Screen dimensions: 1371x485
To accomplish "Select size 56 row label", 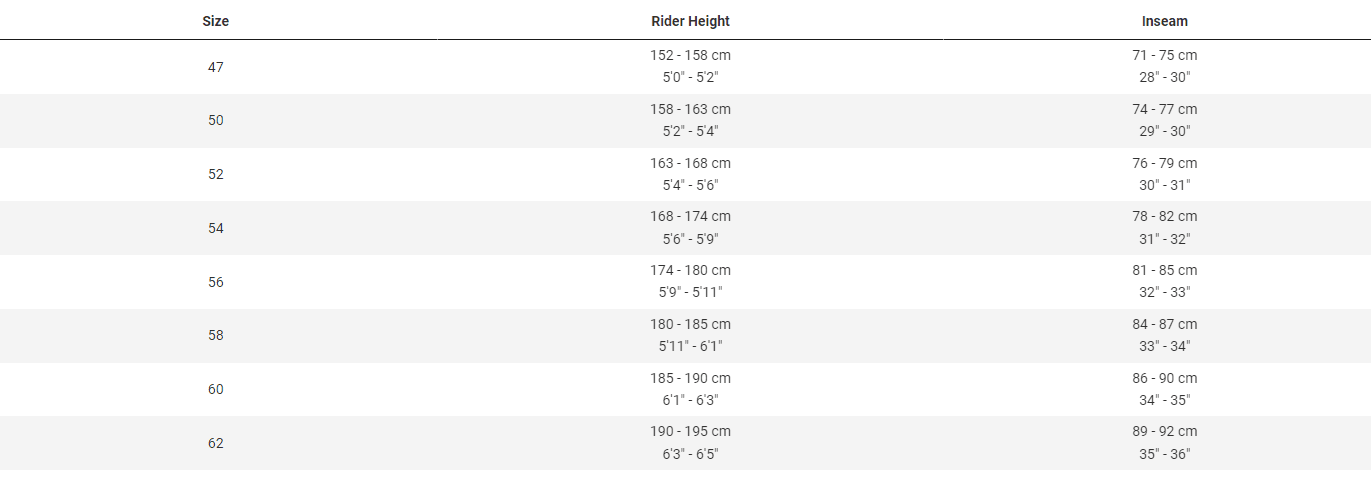I will (x=216, y=282).
